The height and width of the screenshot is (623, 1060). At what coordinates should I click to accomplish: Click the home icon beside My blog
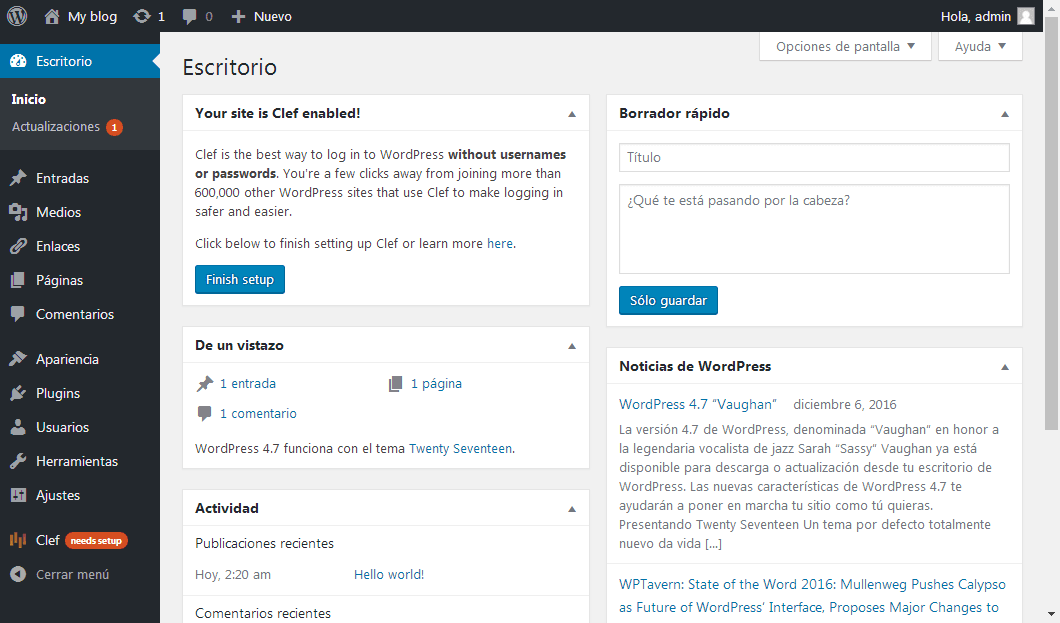click(x=52, y=16)
